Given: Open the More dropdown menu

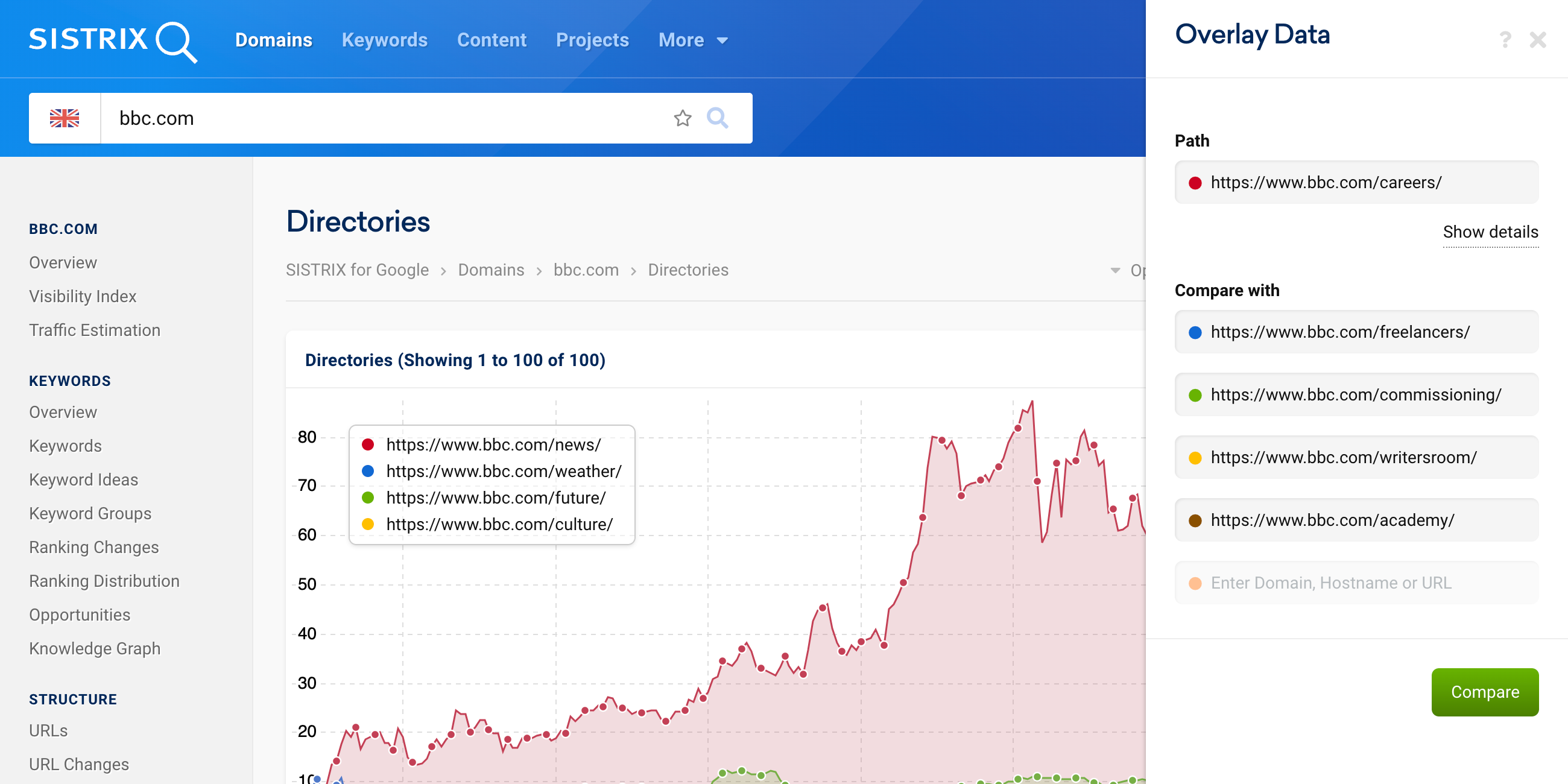Looking at the screenshot, I should (693, 40).
